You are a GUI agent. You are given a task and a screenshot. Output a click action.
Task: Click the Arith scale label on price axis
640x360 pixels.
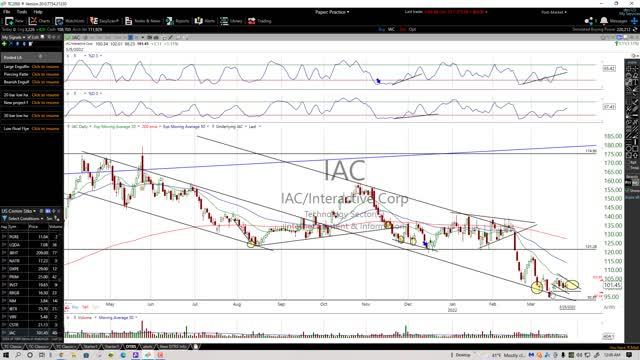tap(609, 307)
